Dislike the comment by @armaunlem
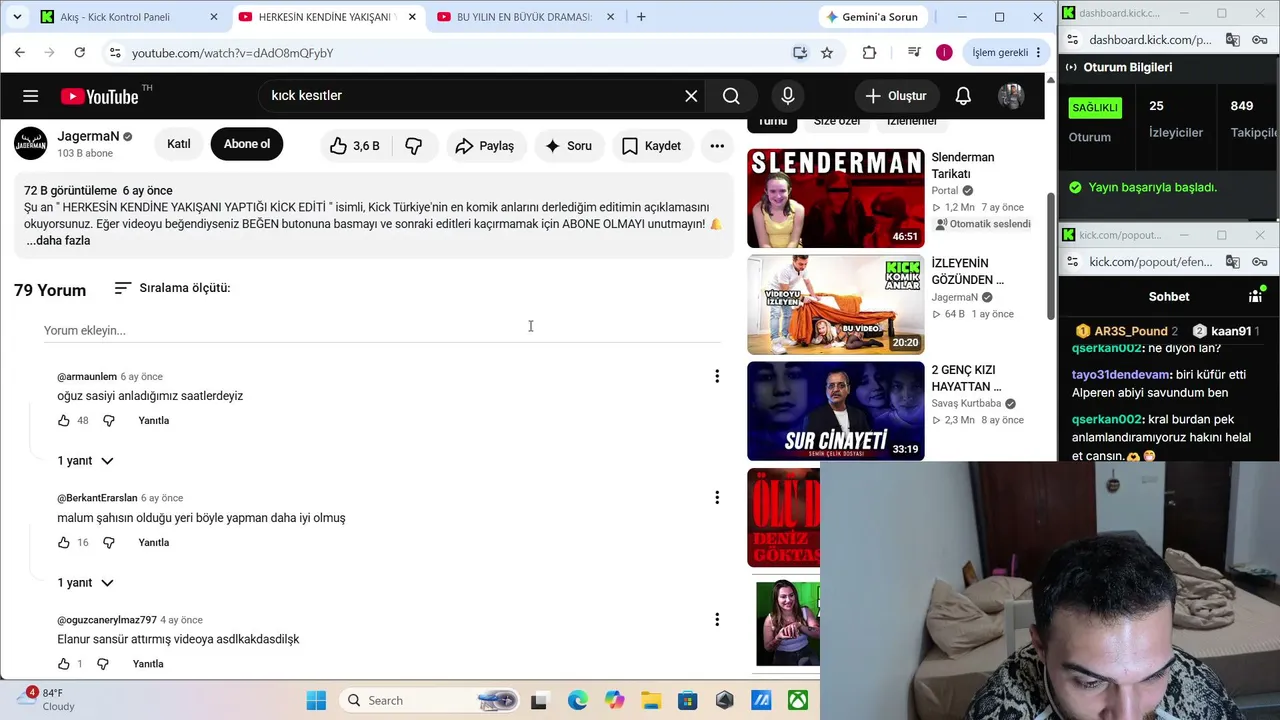1280x720 pixels. click(109, 421)
